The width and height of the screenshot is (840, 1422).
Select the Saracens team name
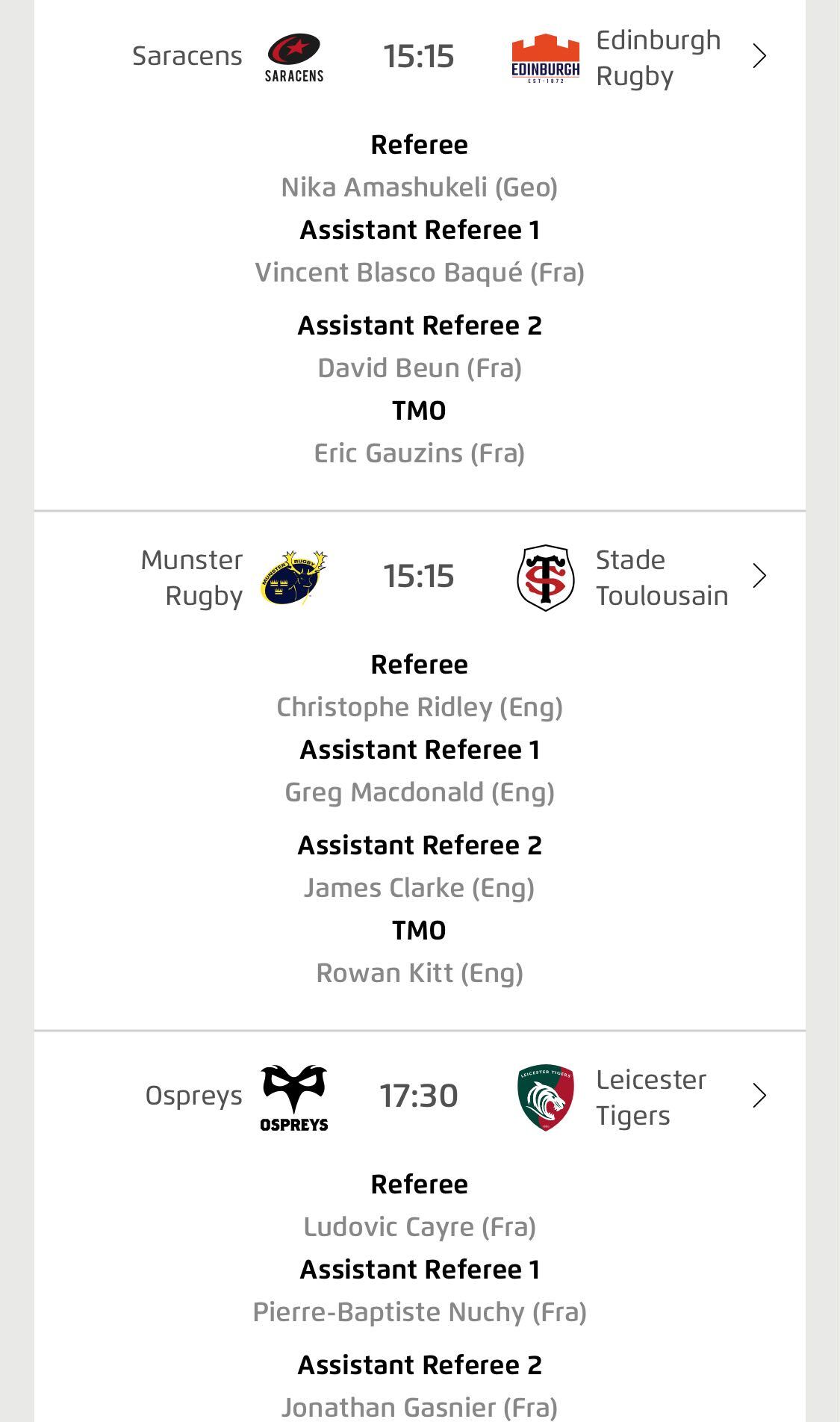187,57
